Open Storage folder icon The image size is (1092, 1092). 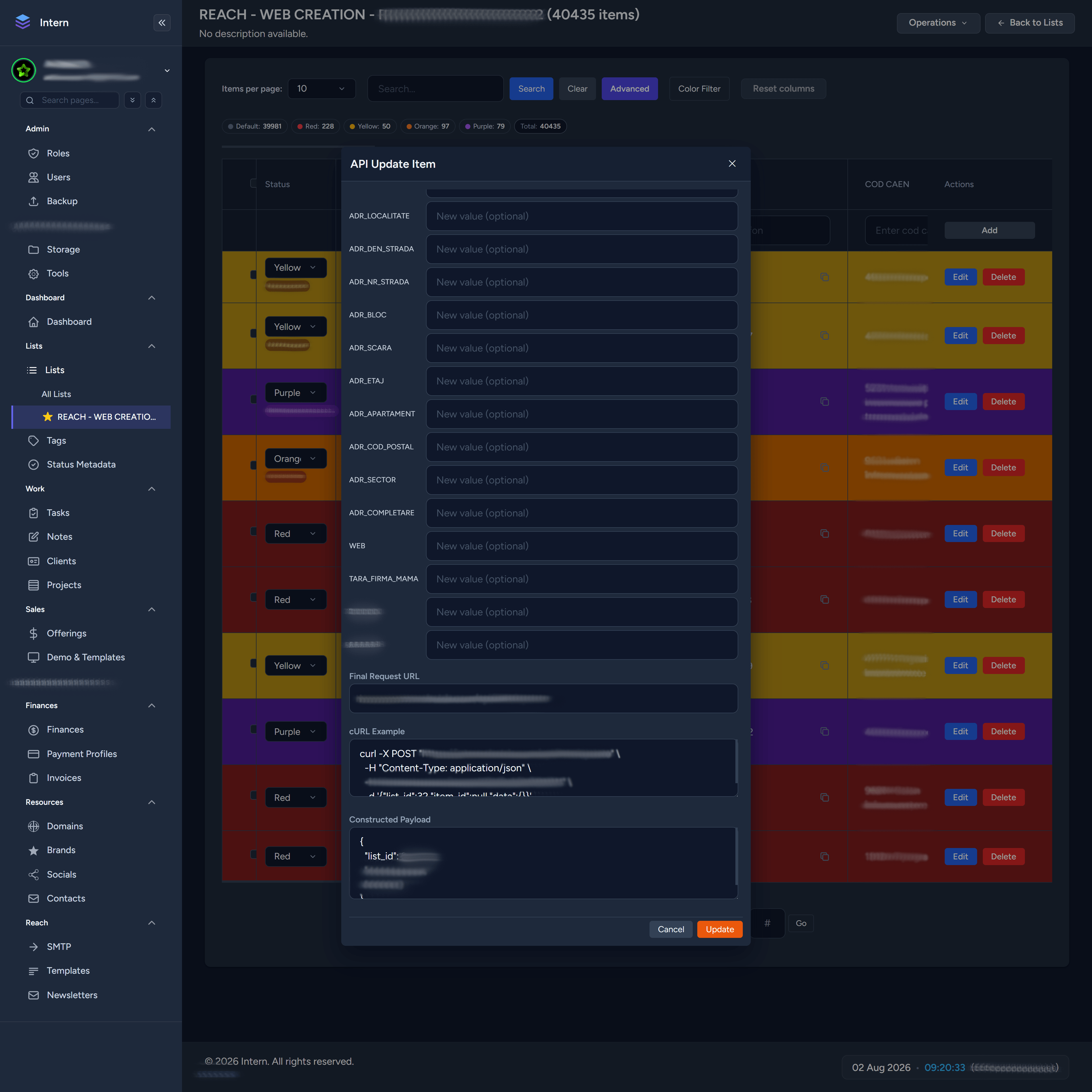(x=33, y=249)
